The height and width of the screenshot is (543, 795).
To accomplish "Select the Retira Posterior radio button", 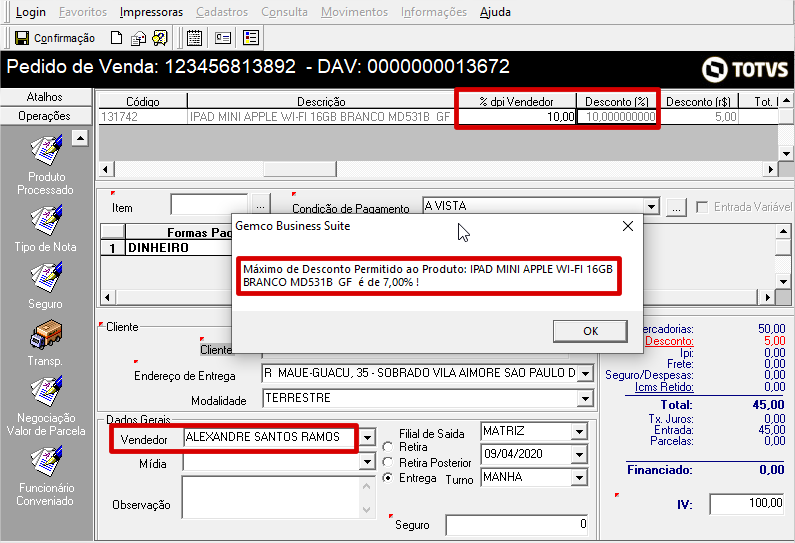I will tap(388, 462).
